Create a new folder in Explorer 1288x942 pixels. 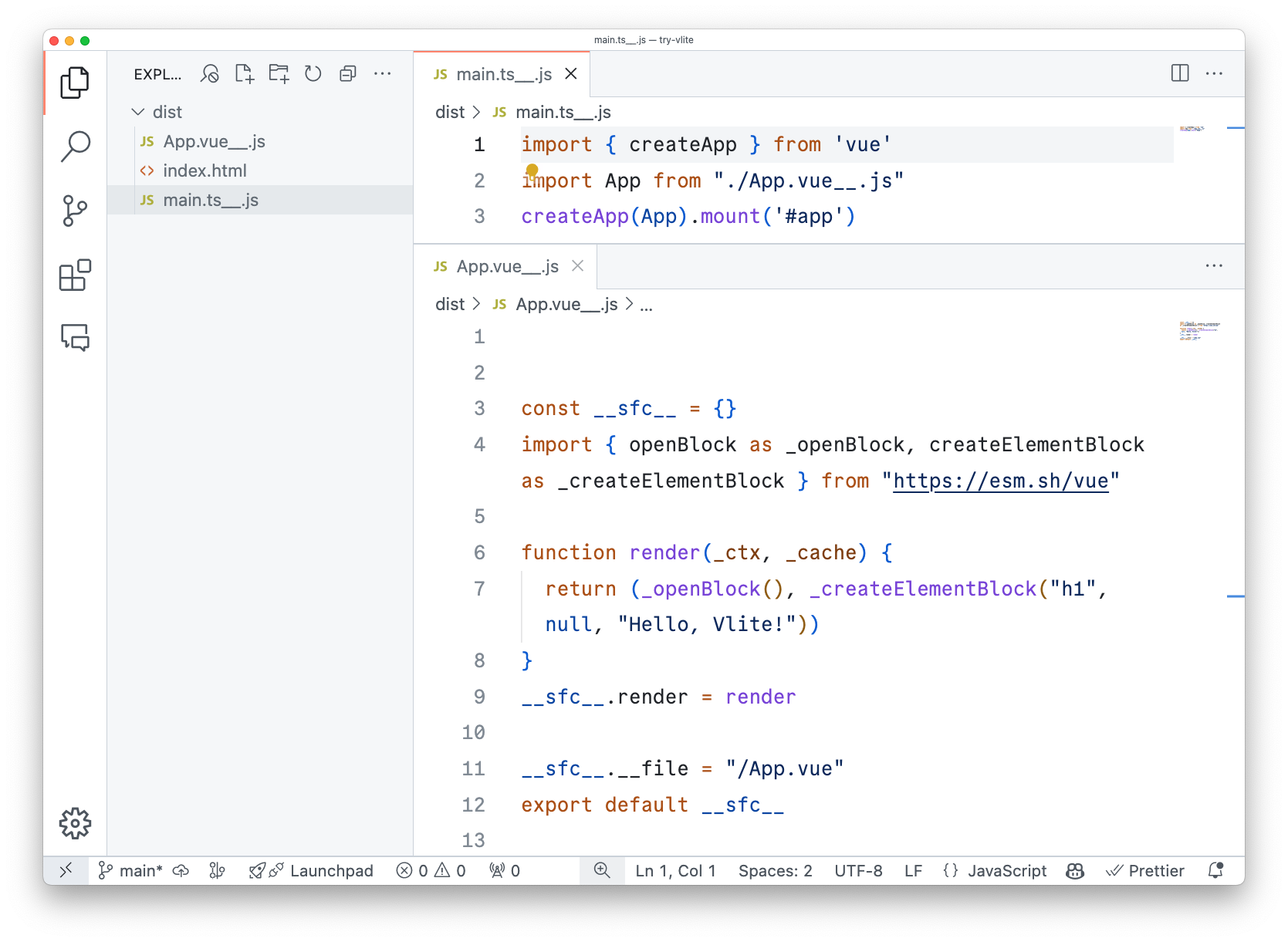[279, 74]
